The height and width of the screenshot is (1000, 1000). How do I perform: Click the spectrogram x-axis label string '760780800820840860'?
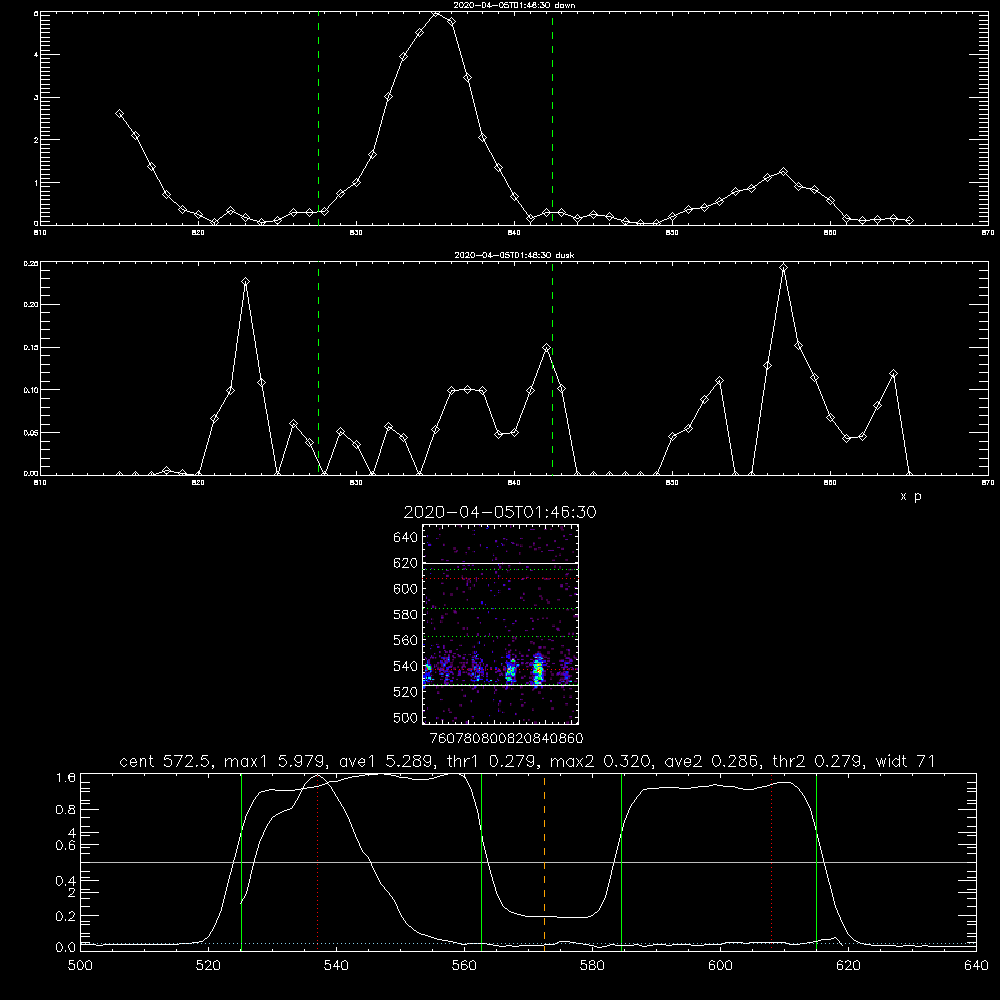tap(506, 738)
